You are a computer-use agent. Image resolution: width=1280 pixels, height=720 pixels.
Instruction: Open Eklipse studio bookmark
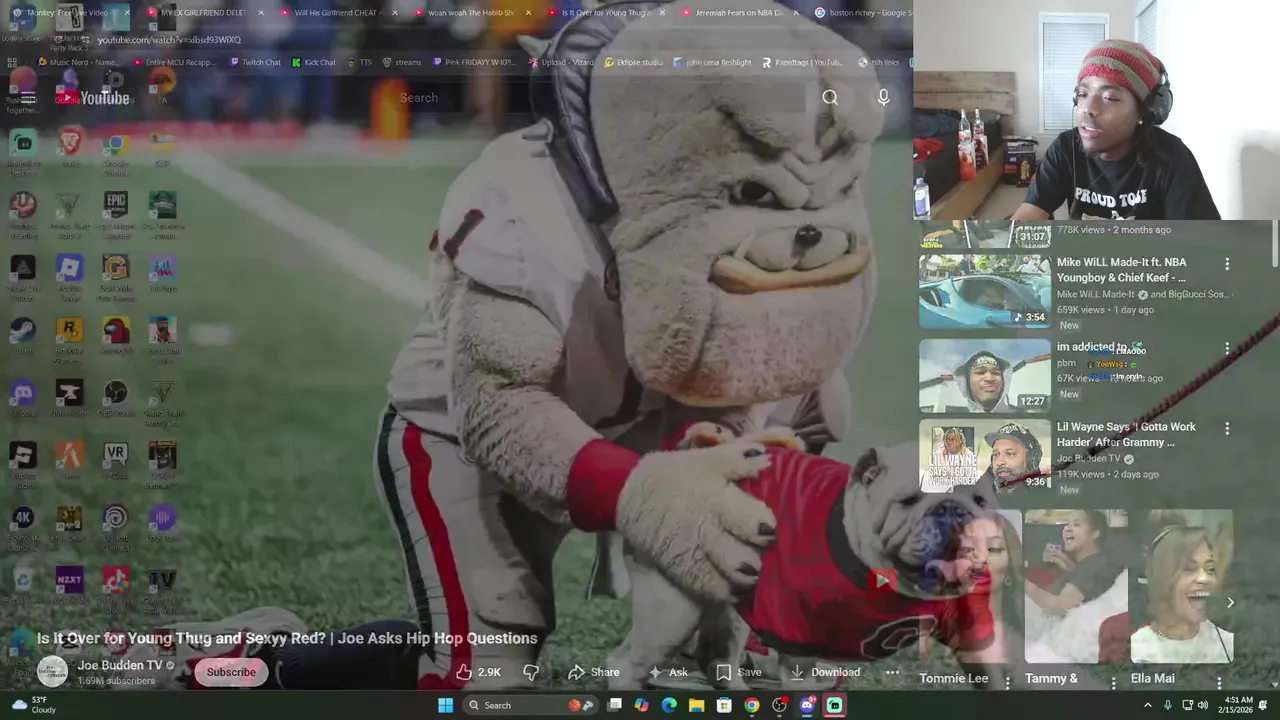tap(634, 62)
